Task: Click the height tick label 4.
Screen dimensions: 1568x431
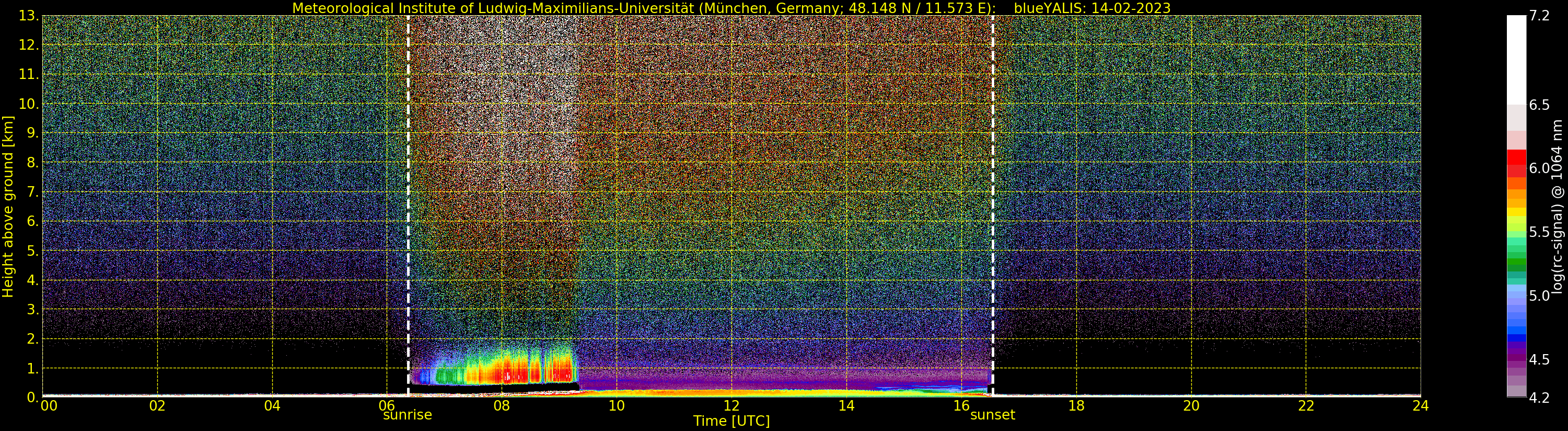Action: pyautogui.click(x=33, y=280)
